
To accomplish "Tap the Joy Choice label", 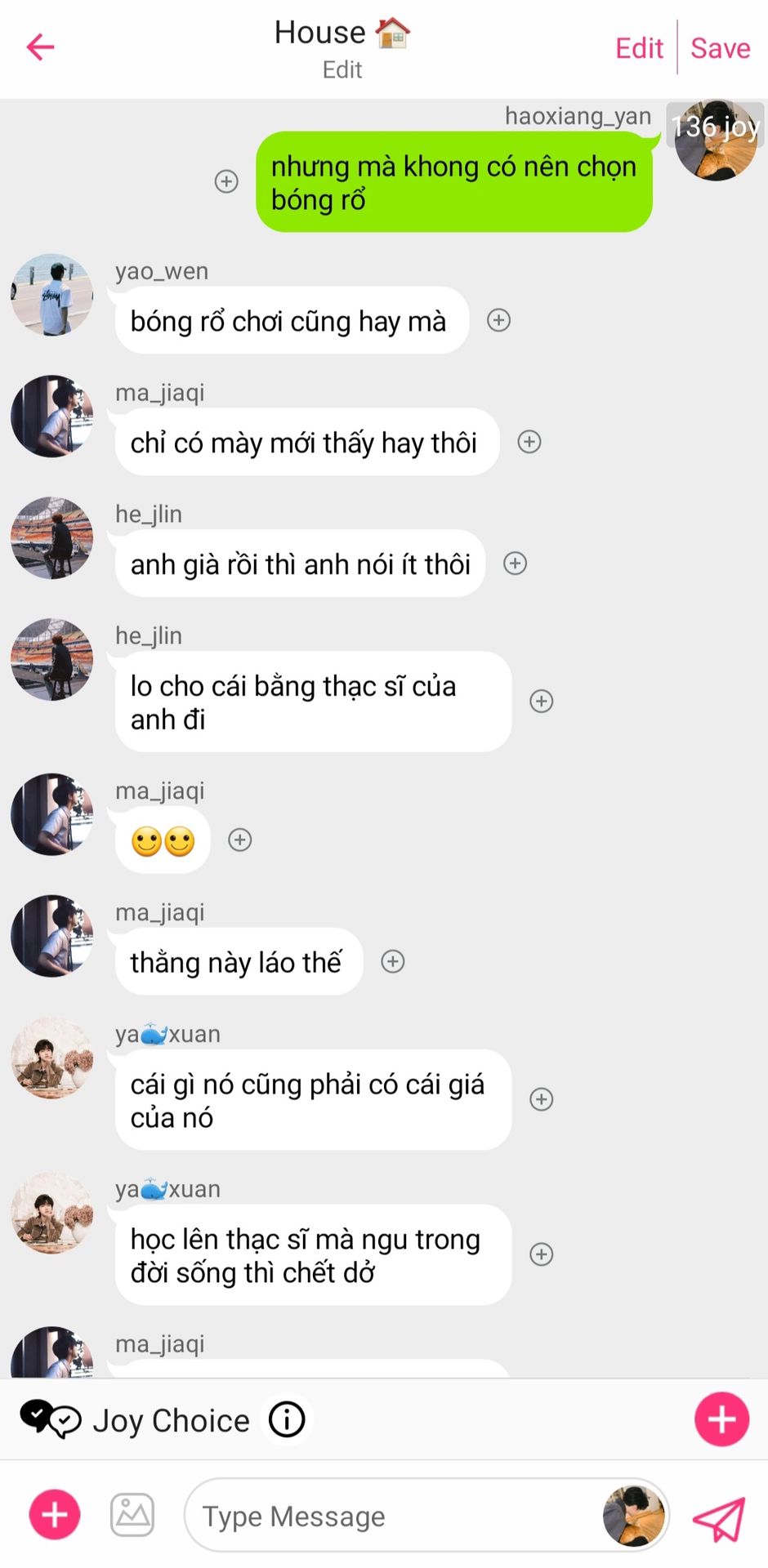I will [171, 1420].
